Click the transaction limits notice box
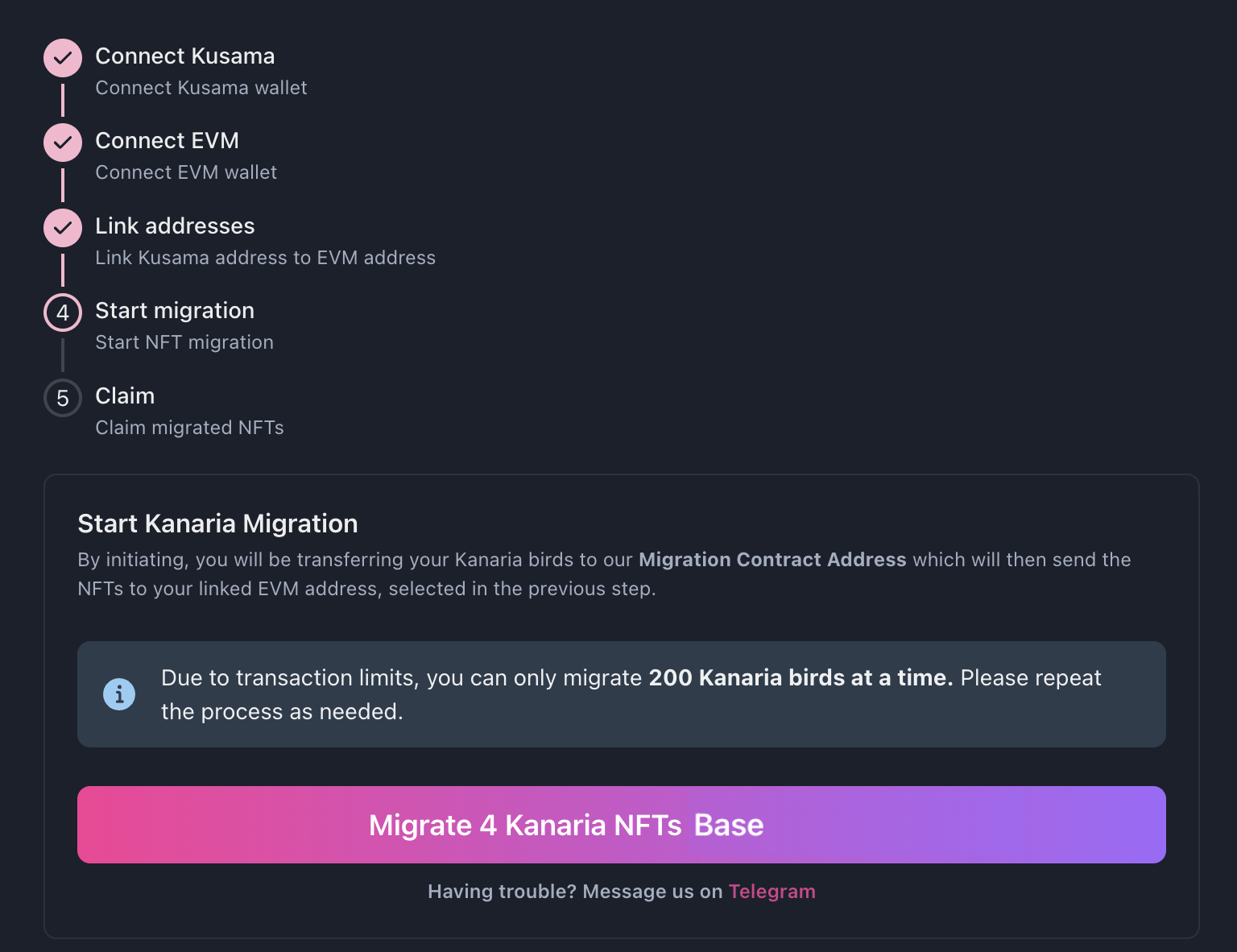 620,693
